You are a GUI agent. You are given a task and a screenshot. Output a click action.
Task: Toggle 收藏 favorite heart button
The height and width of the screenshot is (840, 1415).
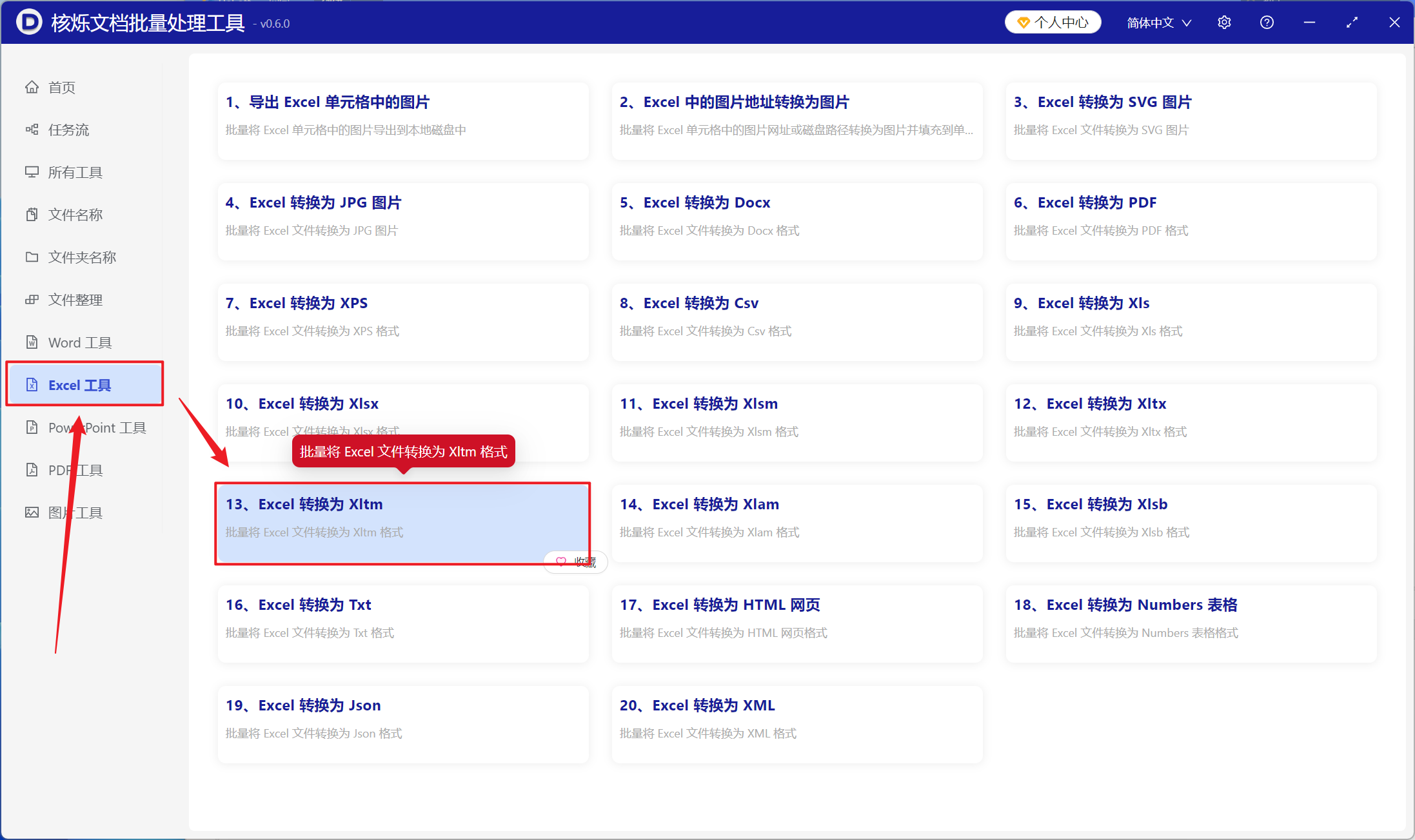[576, 562]
